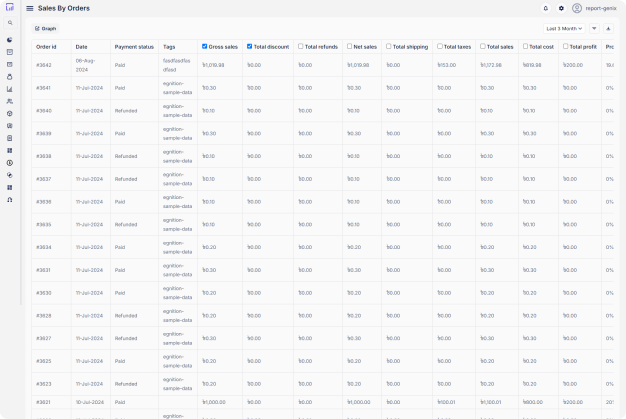Image resolution: width=626 pixels, height=419 pixels.
Task: Click the 800.00 total cost value
Action: click(x=533, y=402)
